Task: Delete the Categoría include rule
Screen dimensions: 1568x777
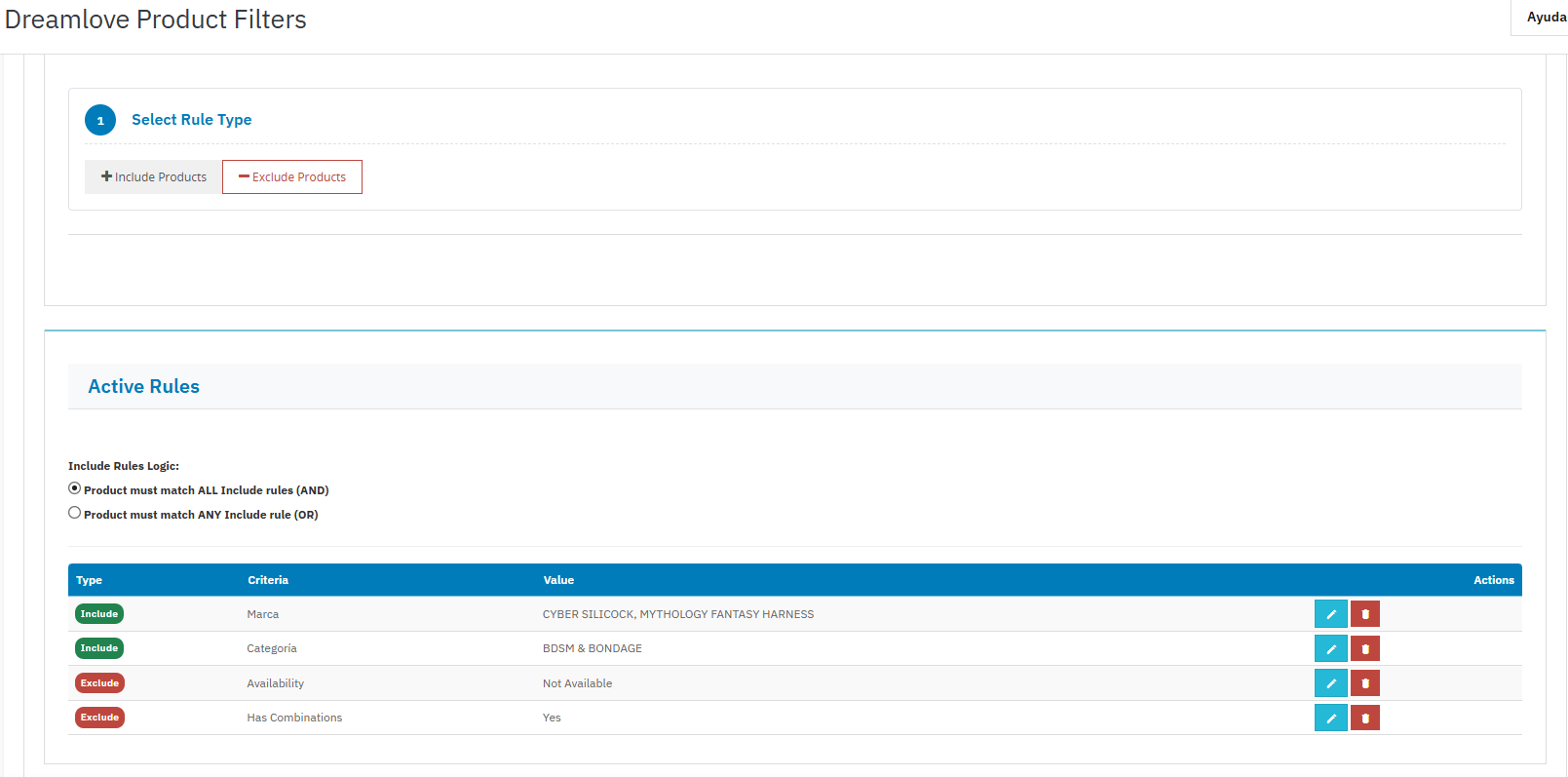Action: click(1364, 648)
